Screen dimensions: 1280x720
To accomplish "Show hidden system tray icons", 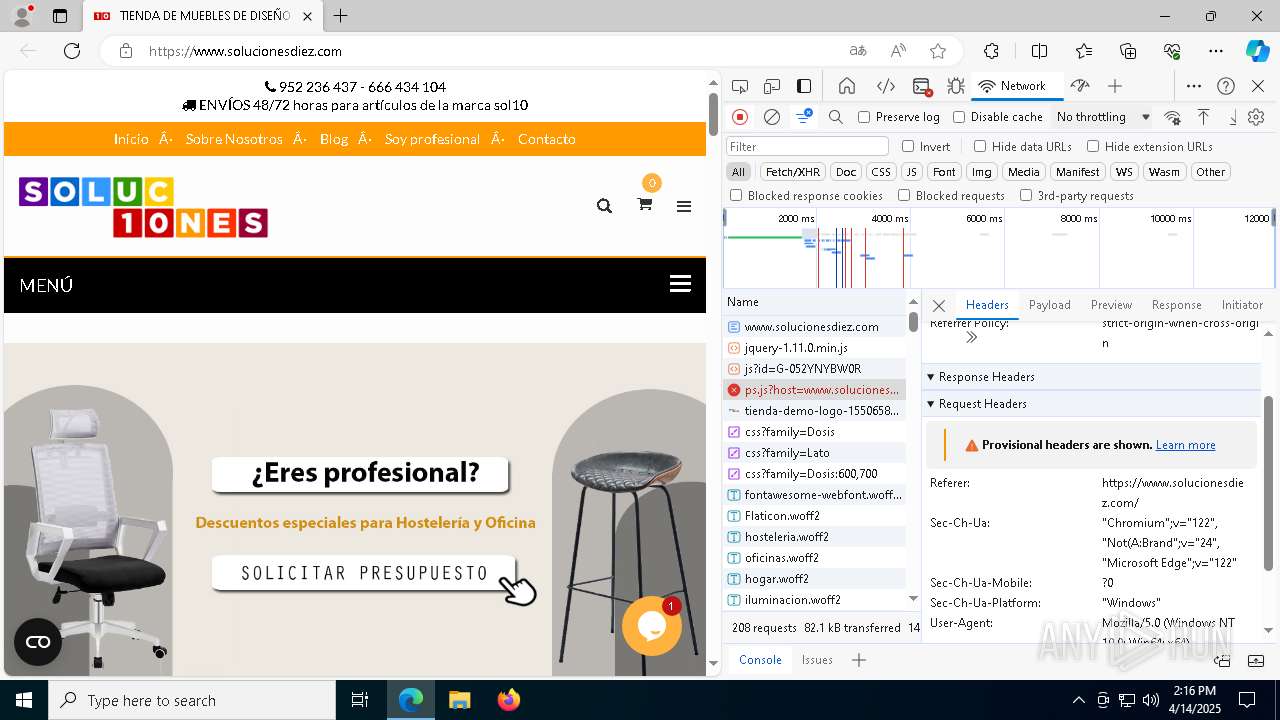I will [1078, 700].
